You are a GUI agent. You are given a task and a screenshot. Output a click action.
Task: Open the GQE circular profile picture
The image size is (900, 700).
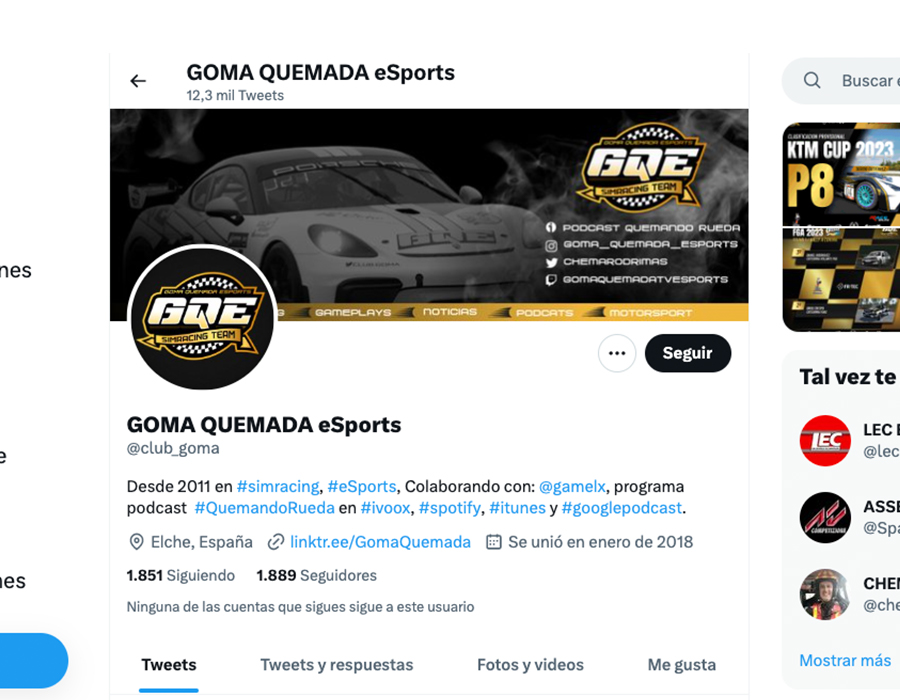pos(202,318)
